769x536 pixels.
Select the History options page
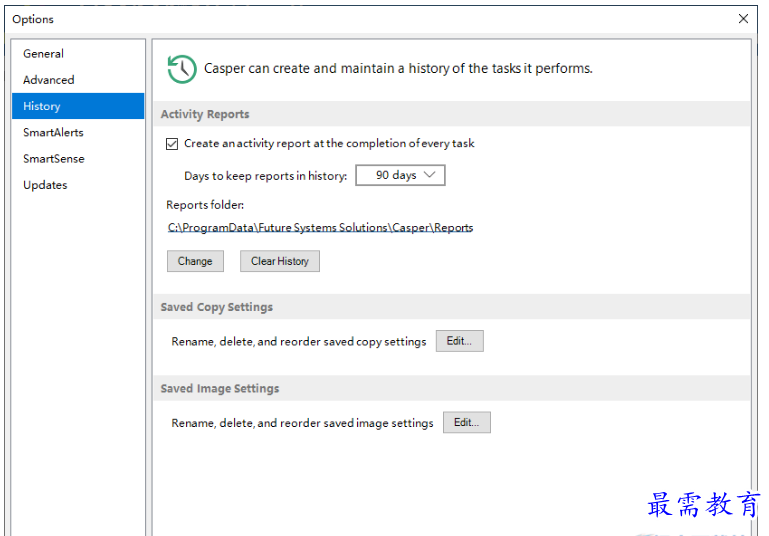tap(78, 106)
